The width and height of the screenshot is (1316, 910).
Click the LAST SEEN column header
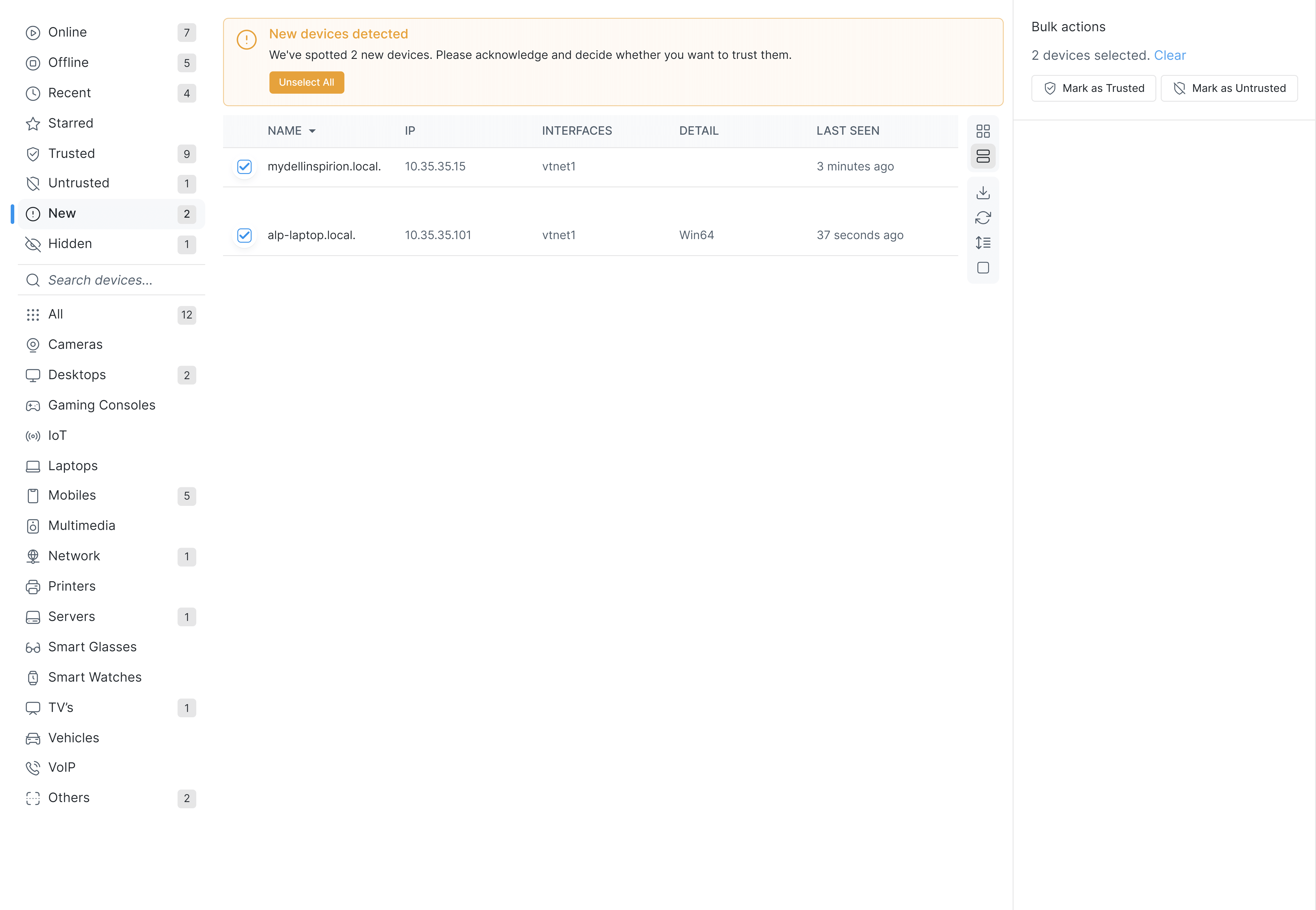pos(848,131)
